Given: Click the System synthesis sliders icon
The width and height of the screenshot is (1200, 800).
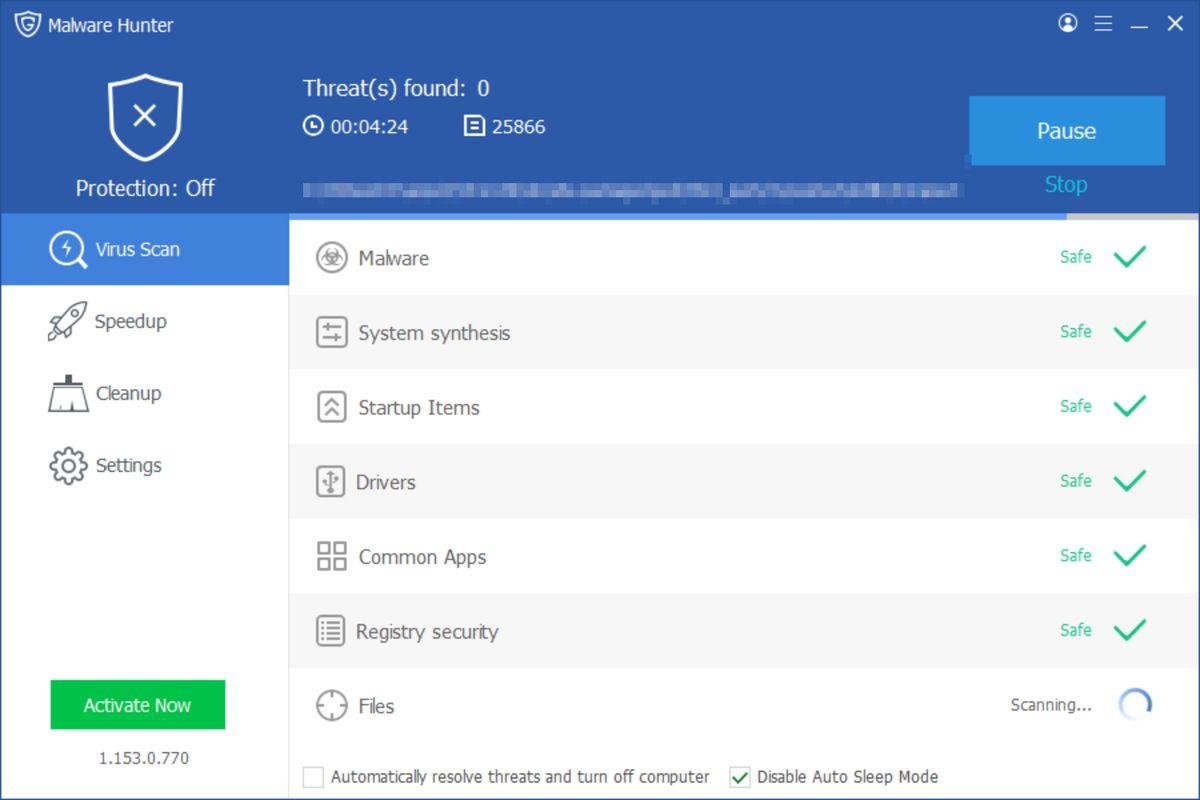Looking at the screenshot, I should pos(332,332).
